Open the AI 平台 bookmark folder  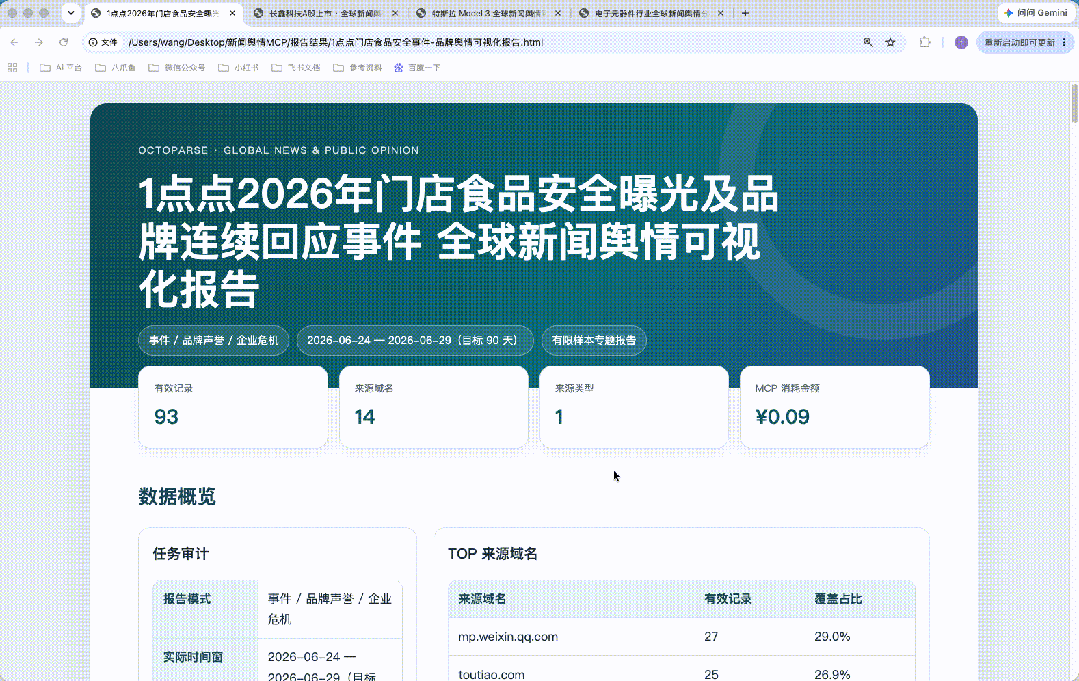point(61,67)
